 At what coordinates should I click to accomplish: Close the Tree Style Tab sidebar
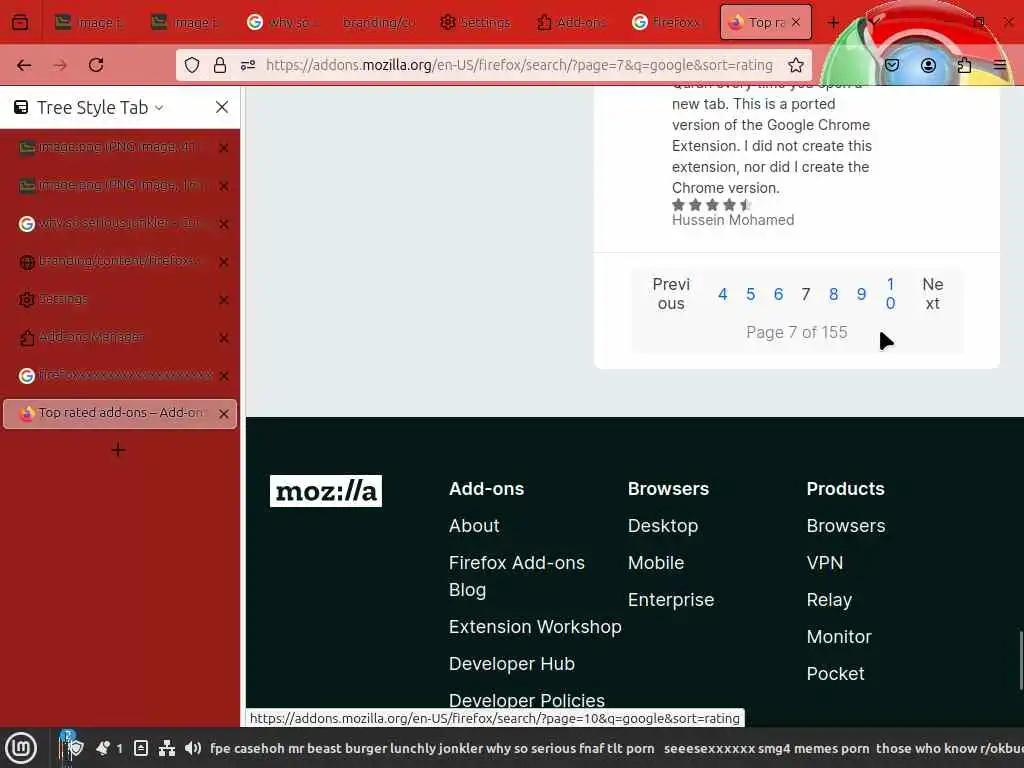(x=222, y=107)
